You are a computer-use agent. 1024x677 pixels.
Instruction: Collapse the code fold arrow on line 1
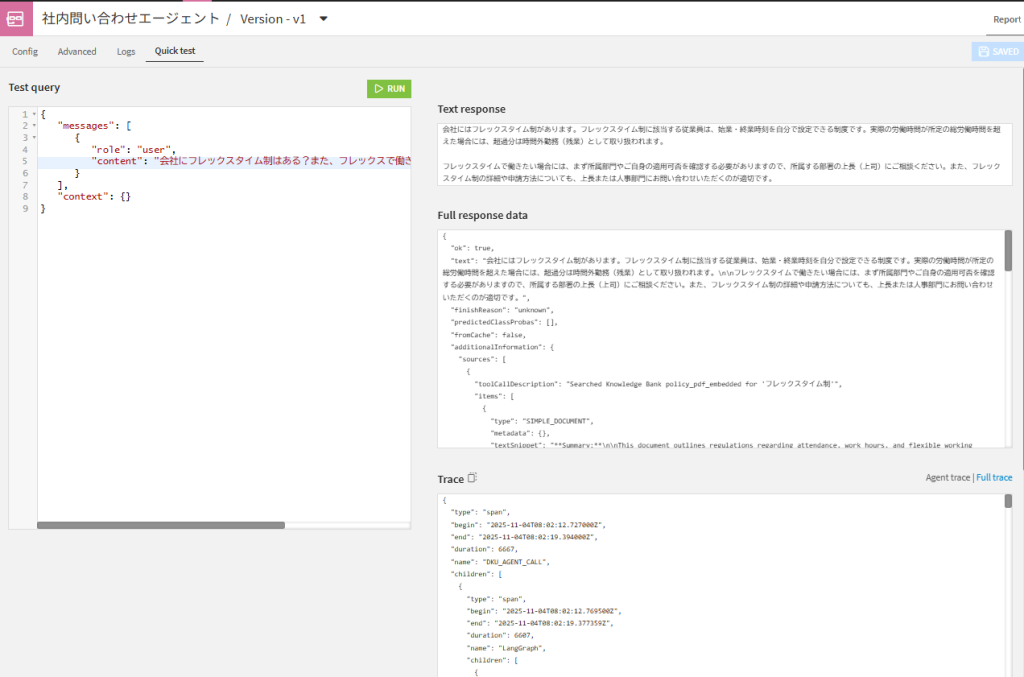(x=33, y=115)
